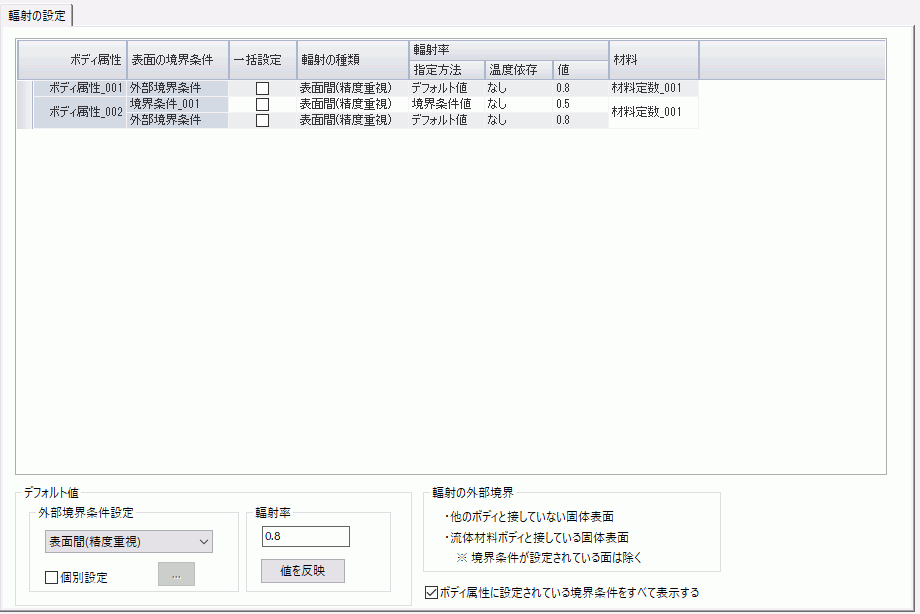920x614 pixels.
Task: Check 一括設定 box for ボディ属性_001 row
Action: [x=263, y=88]
